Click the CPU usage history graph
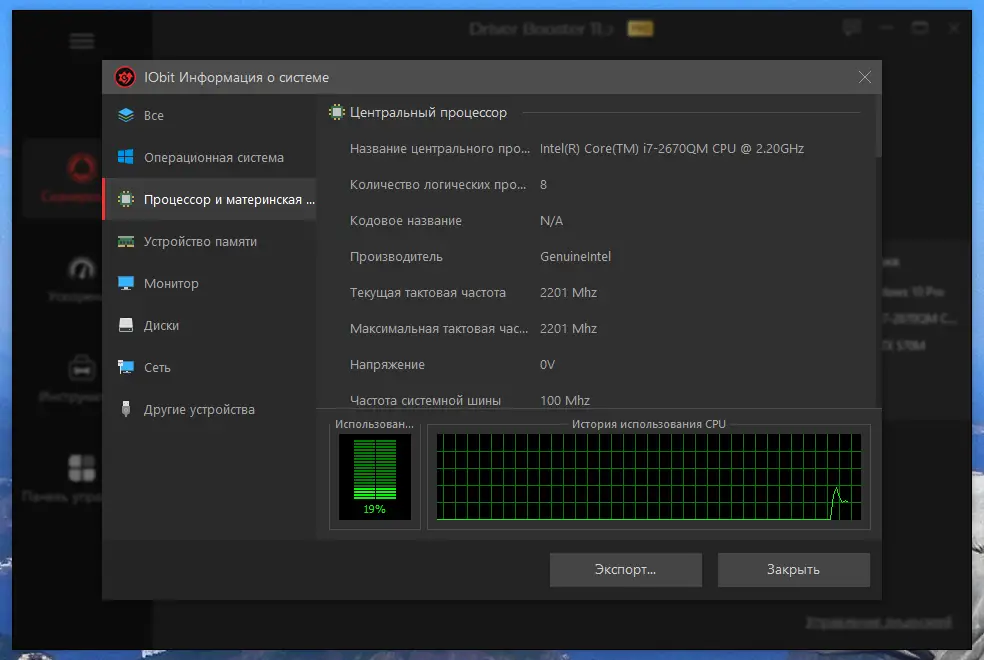 tap(649, 477)
